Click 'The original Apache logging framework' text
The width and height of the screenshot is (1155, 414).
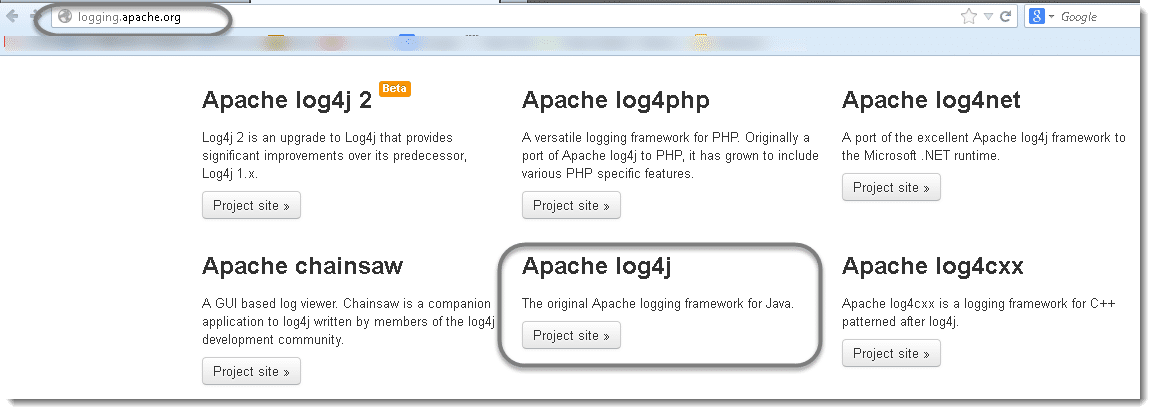click(658, 304)
